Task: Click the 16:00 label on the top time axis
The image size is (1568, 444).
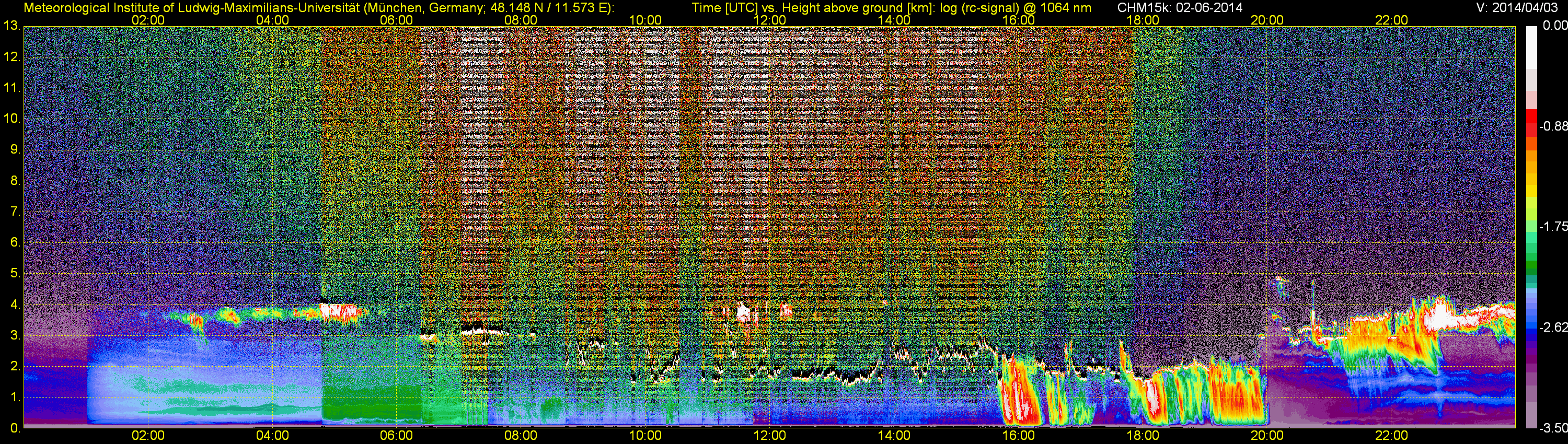Action: (x=1018, y=20)
